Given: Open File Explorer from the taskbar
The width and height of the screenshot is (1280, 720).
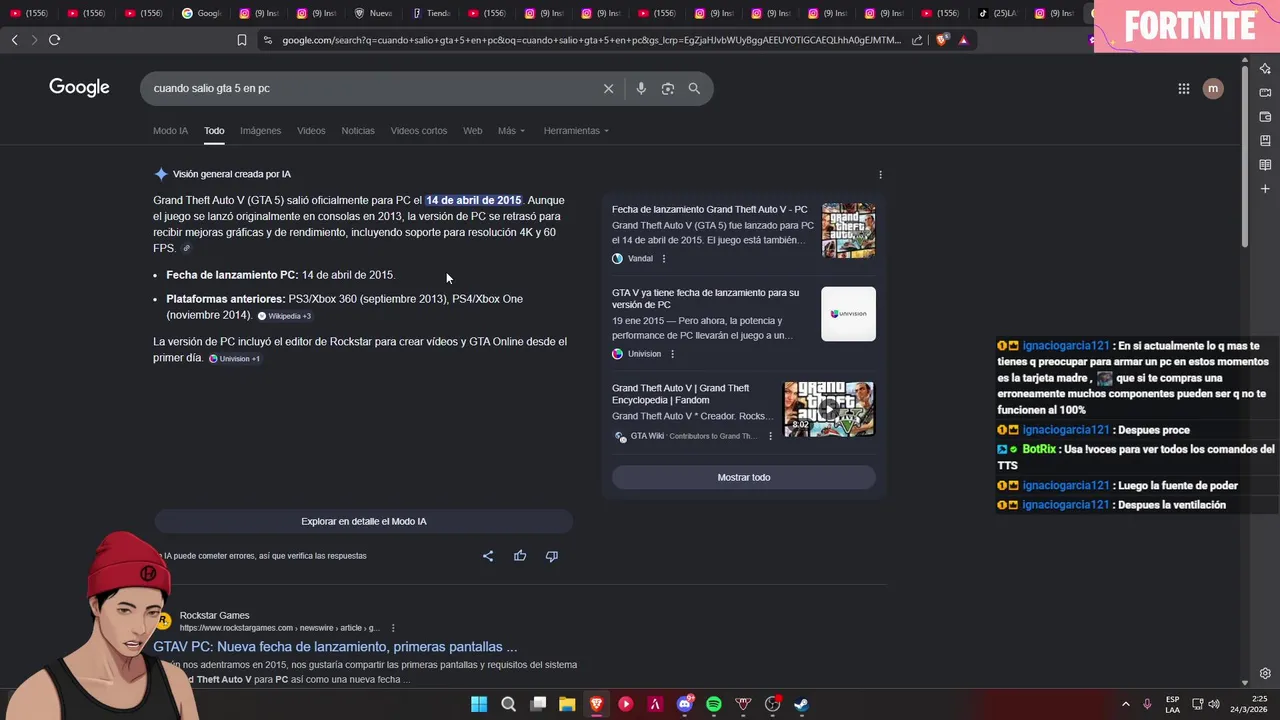Looking at the screenshot, I should (x=567, y=704).
